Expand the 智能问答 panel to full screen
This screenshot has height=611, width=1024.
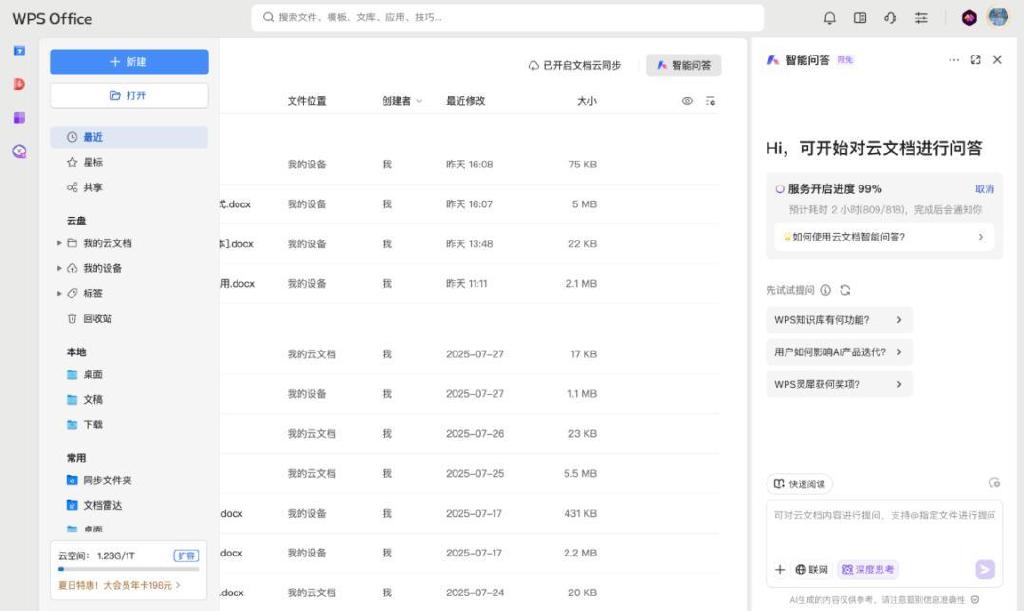[x=976, y=60]
